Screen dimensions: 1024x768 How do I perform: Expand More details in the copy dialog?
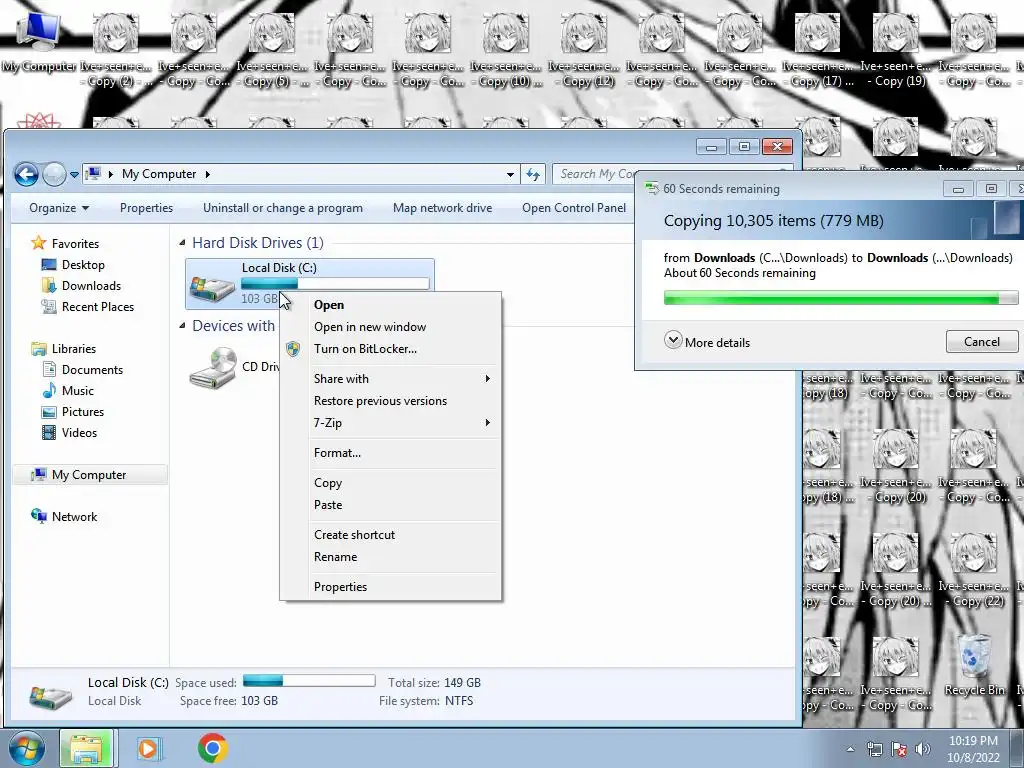click(x=707, y=342)
